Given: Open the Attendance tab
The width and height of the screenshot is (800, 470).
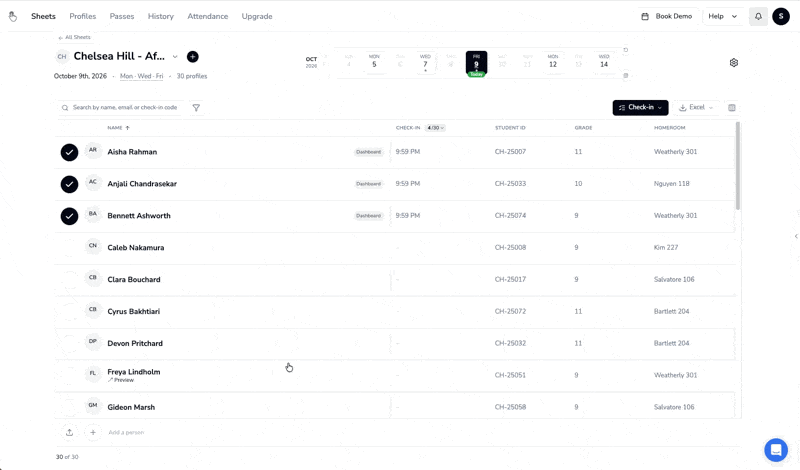Looking at the screenshot, I should 208,16.
